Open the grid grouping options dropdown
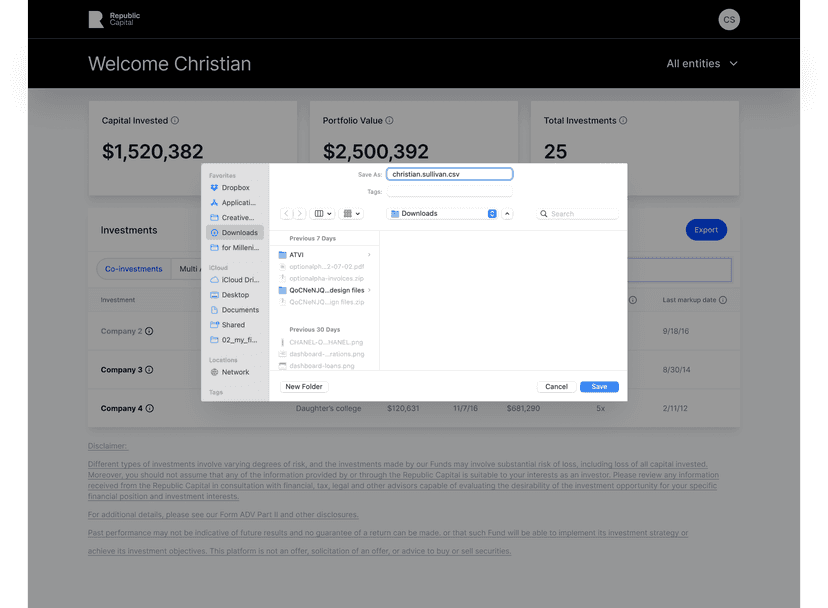828x608 pixels. tap(352, 214)
